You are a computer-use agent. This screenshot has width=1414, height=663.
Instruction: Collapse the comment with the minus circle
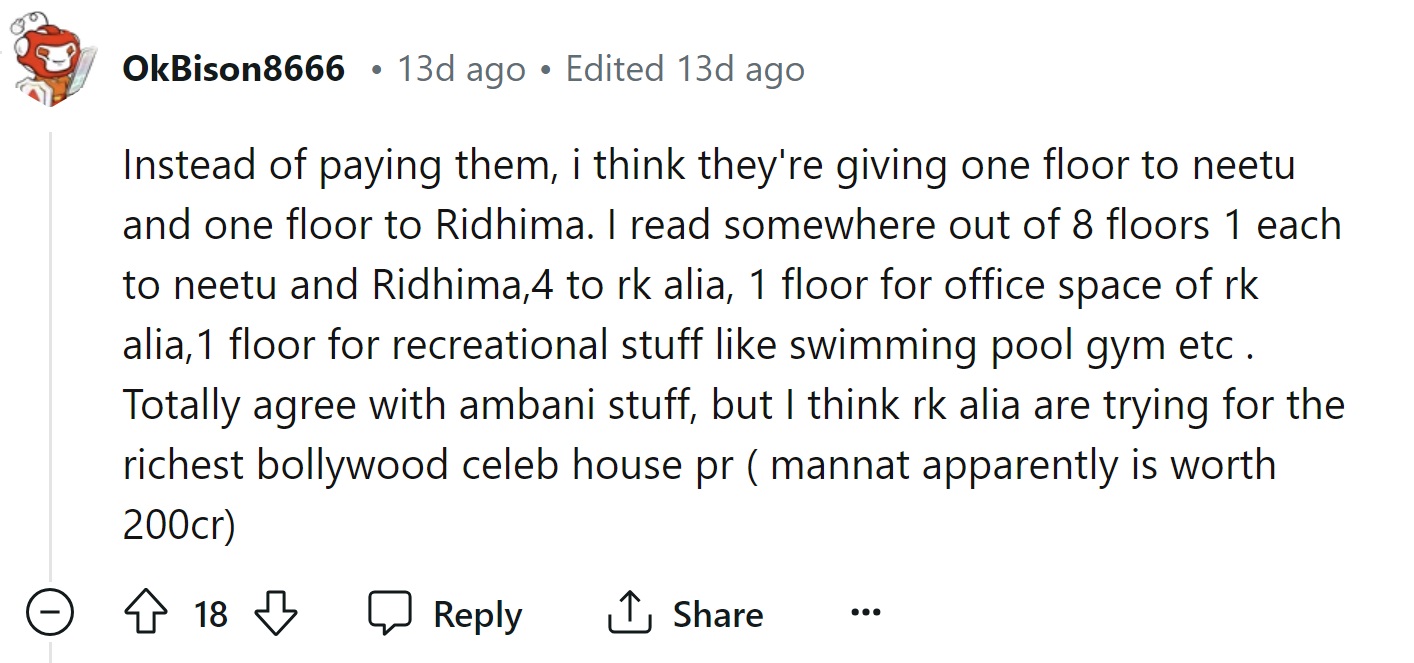49,614
